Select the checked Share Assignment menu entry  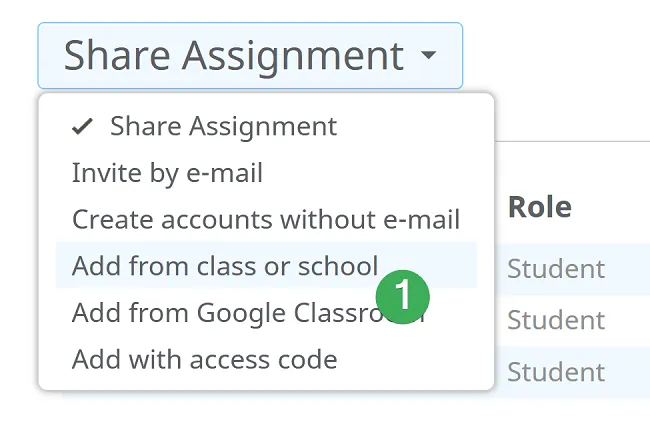(x=223, y=127)
